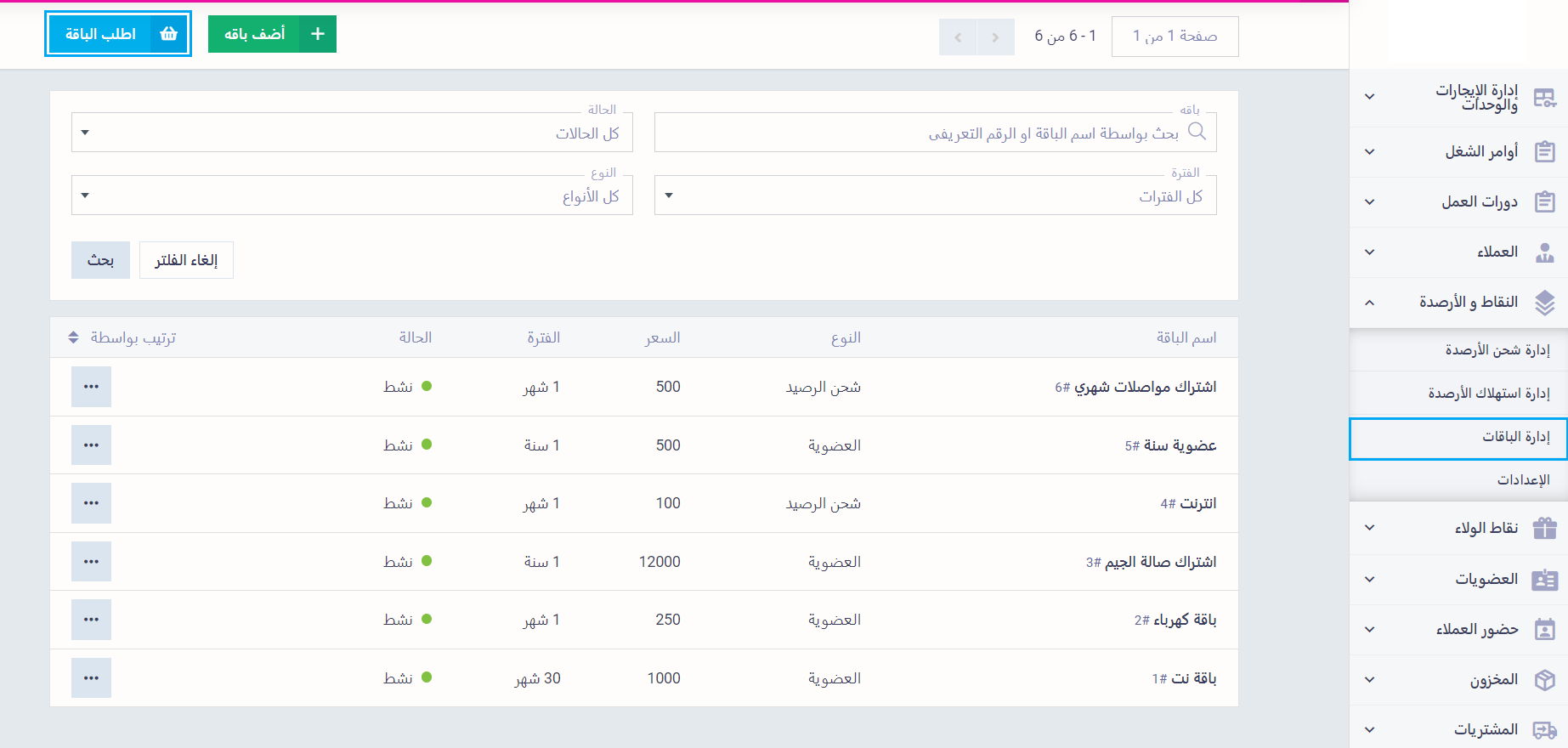Click the basket icon on اطلب الباقة
1568x748 pixels.
pos(168,34)
